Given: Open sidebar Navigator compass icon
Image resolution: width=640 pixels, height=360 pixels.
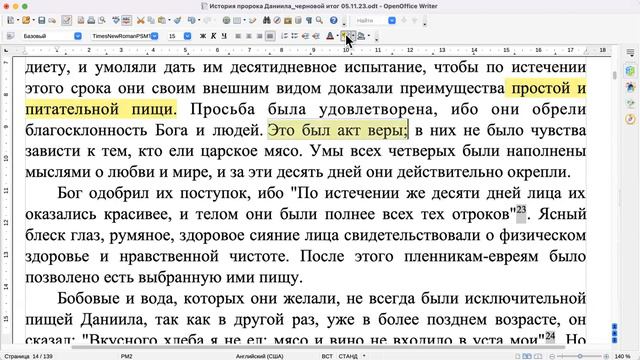Looking at the screenshot, I should click(630, 119).
